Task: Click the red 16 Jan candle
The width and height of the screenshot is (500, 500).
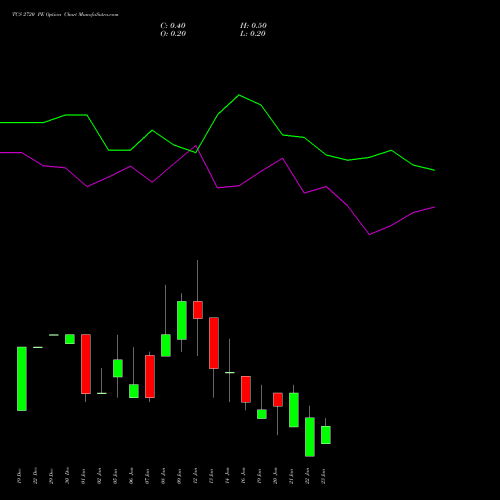Action: [x=246, y=389]
